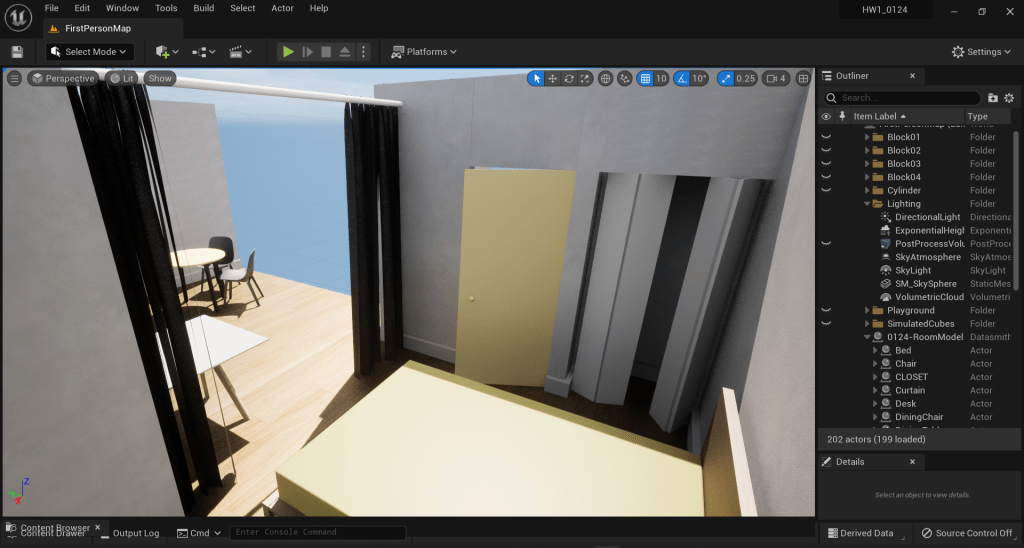The width and height of the screenshot is (1024, 548).
Task: Open the surface snapping options icon
Action: click(x=625, y=78)
